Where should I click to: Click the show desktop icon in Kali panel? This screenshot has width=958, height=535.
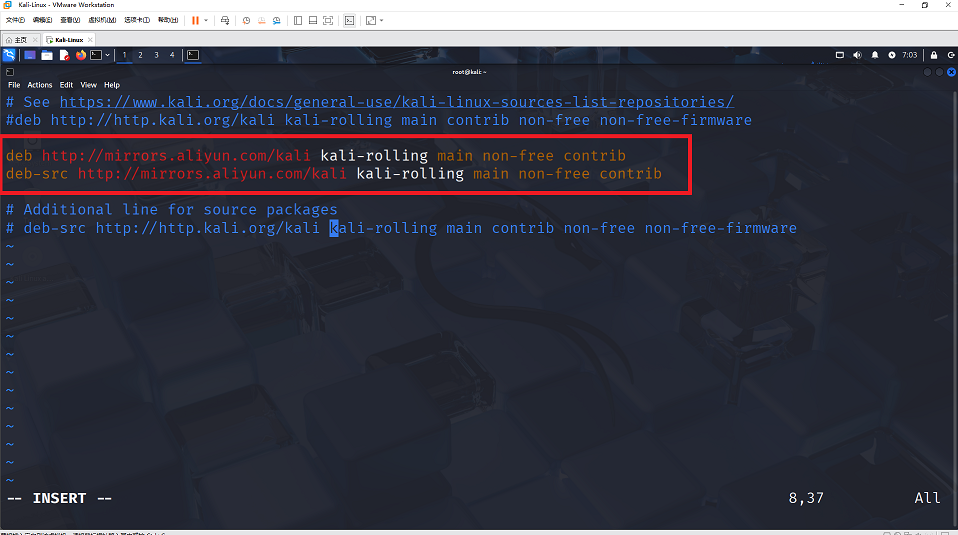(29, 55)
